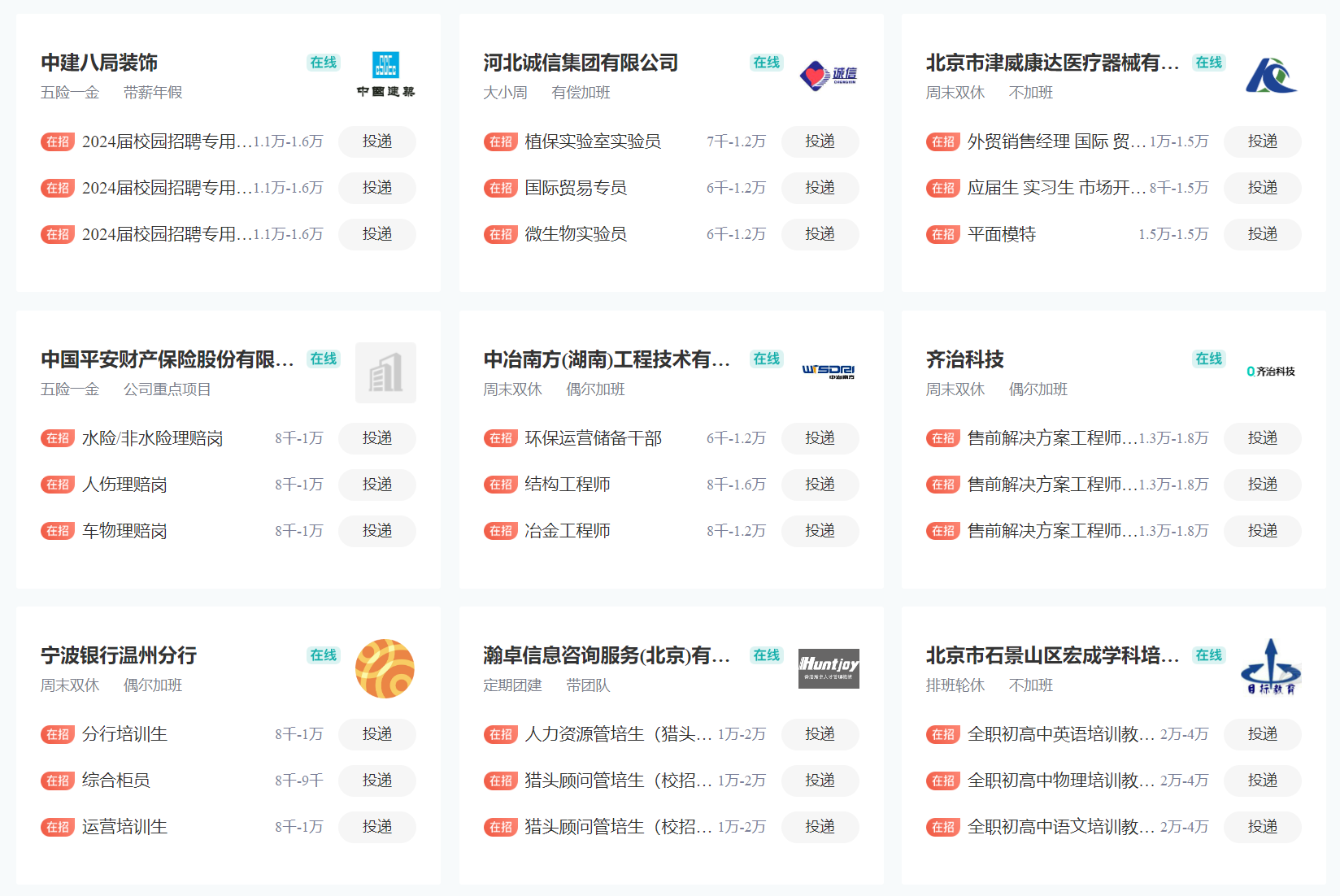Apply via 投递 for 水险/非水险理赔岗

click(377, 438)
